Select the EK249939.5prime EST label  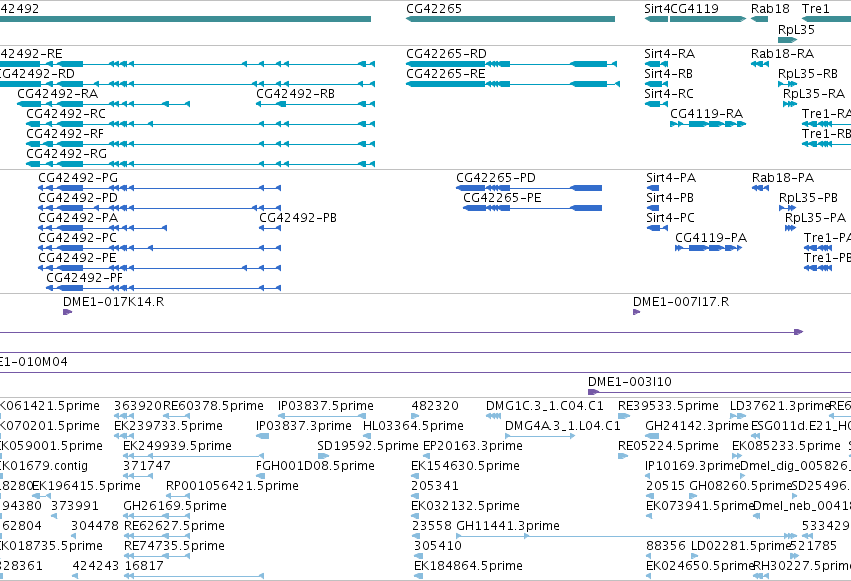177,446
